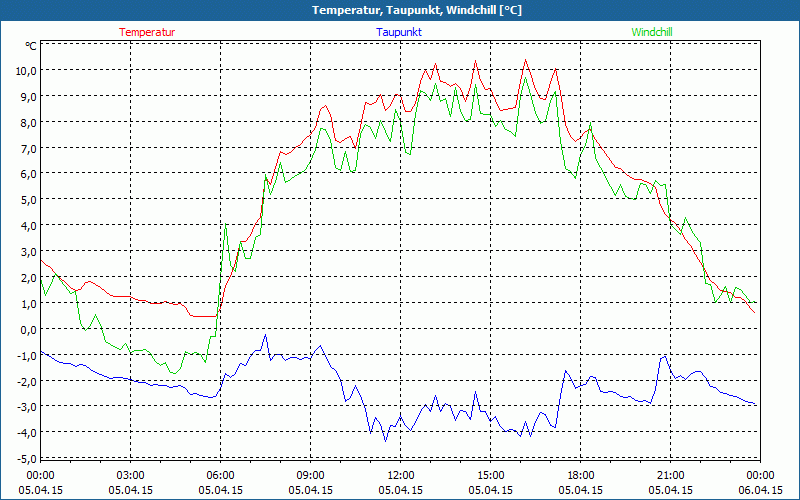
Task: Select the red 'Temperatur' legend label
Action: (147, 32)
